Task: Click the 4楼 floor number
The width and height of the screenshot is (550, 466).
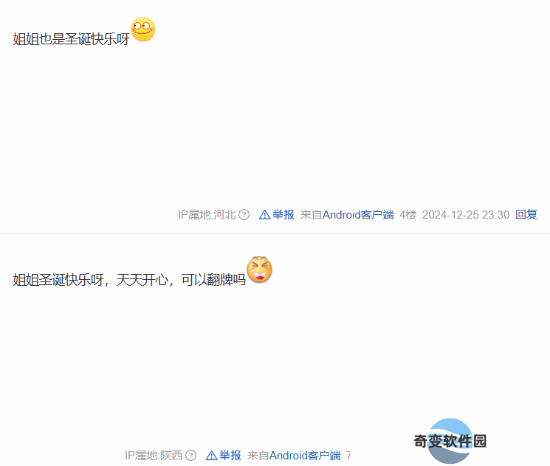Action: tap(408, 215)
